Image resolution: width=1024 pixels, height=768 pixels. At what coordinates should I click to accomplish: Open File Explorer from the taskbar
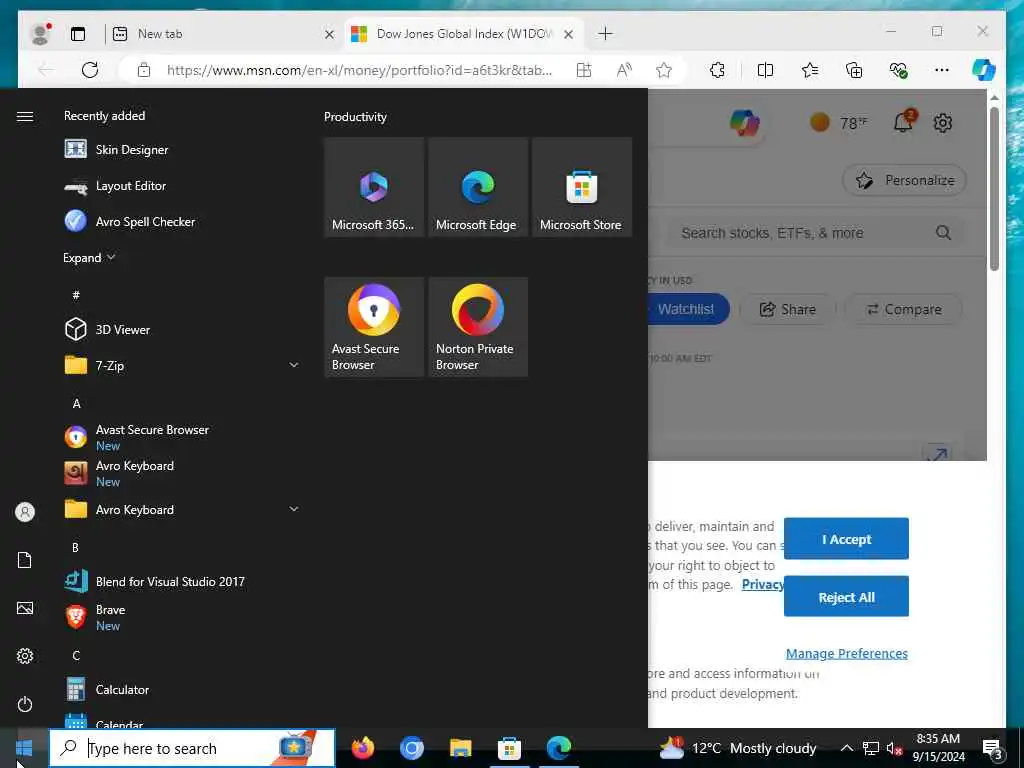point(460,748)
